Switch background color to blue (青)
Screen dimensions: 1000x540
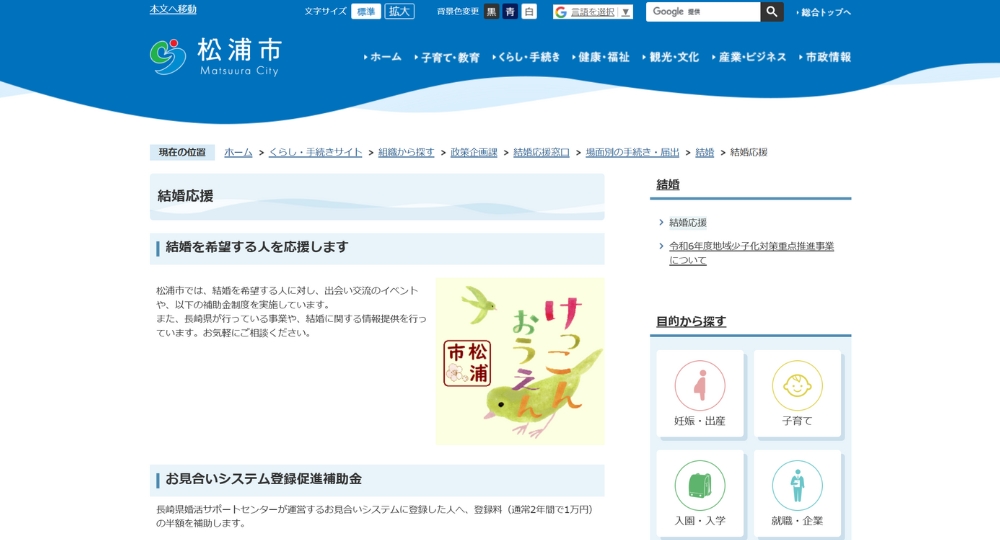click(510, 12)
